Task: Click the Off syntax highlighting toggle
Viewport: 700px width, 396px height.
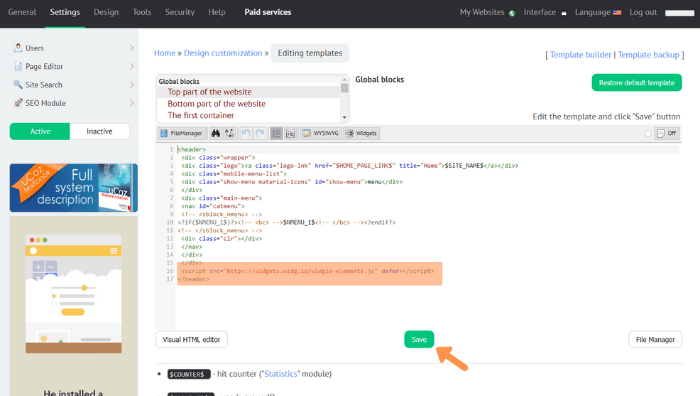Action: 667,133
